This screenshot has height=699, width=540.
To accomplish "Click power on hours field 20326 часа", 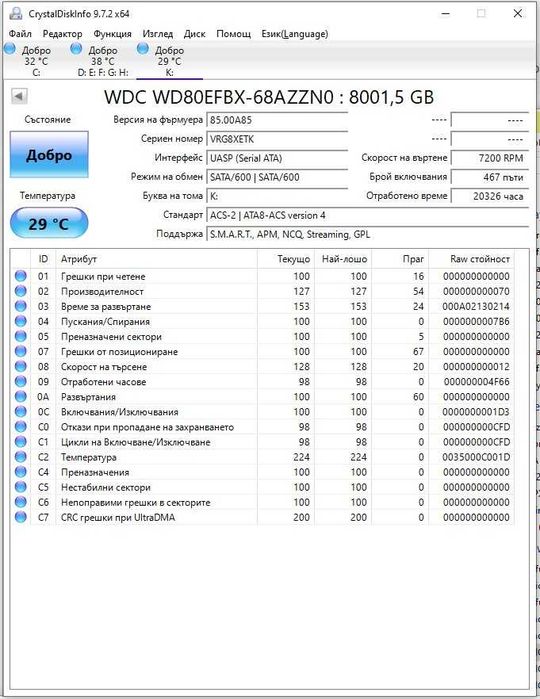I will pyautogui.click(x=490, y=196).
